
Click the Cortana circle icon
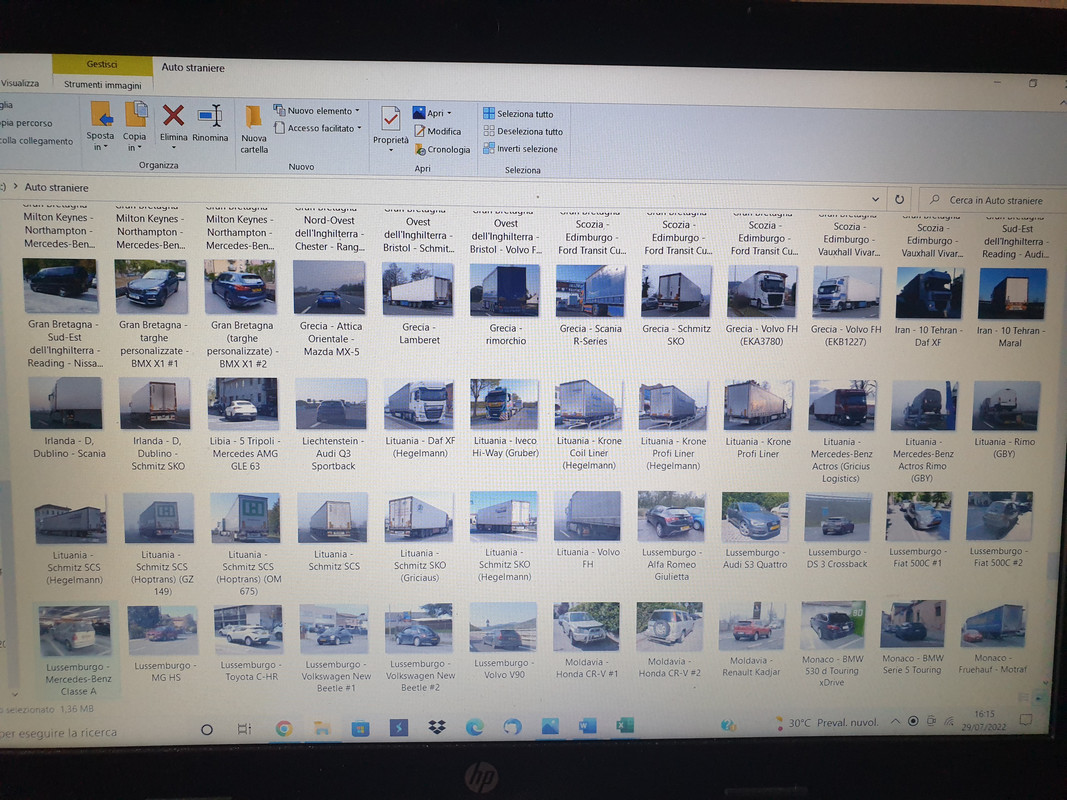point(207,730)
